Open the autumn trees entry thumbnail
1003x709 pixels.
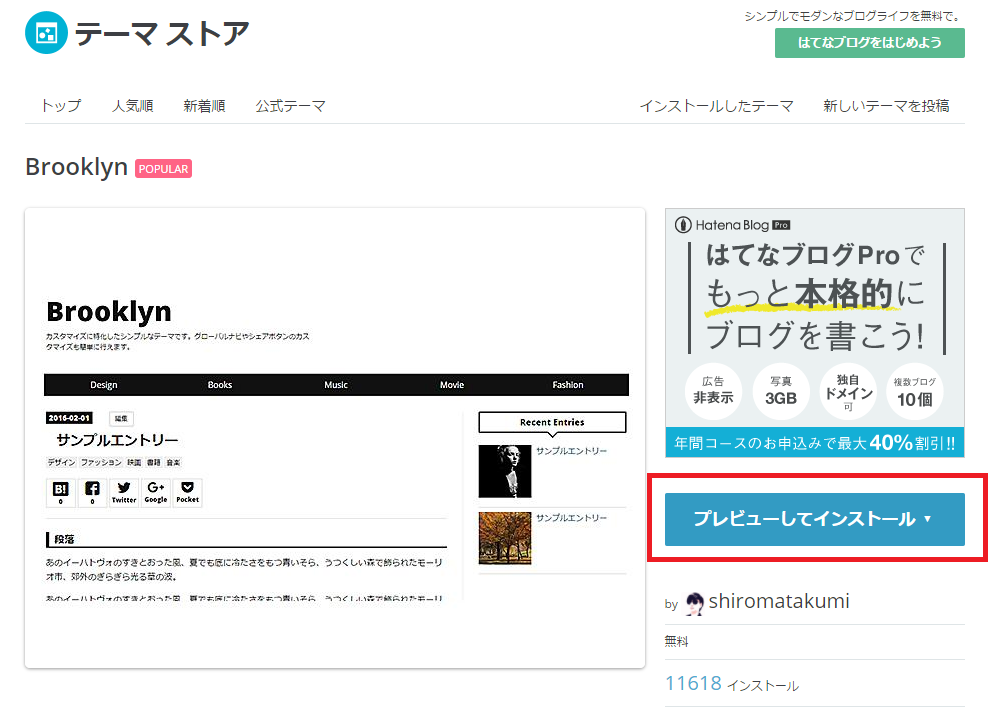coord(505,538)
